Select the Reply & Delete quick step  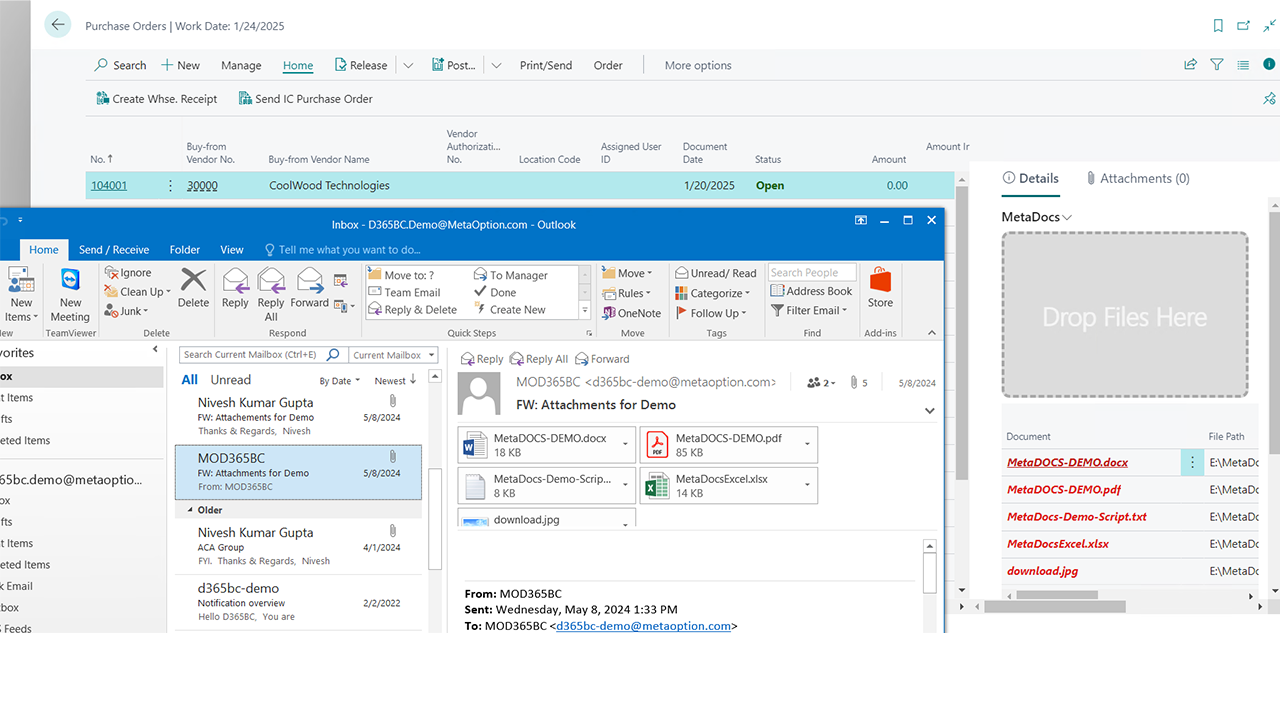coord(413,310)
